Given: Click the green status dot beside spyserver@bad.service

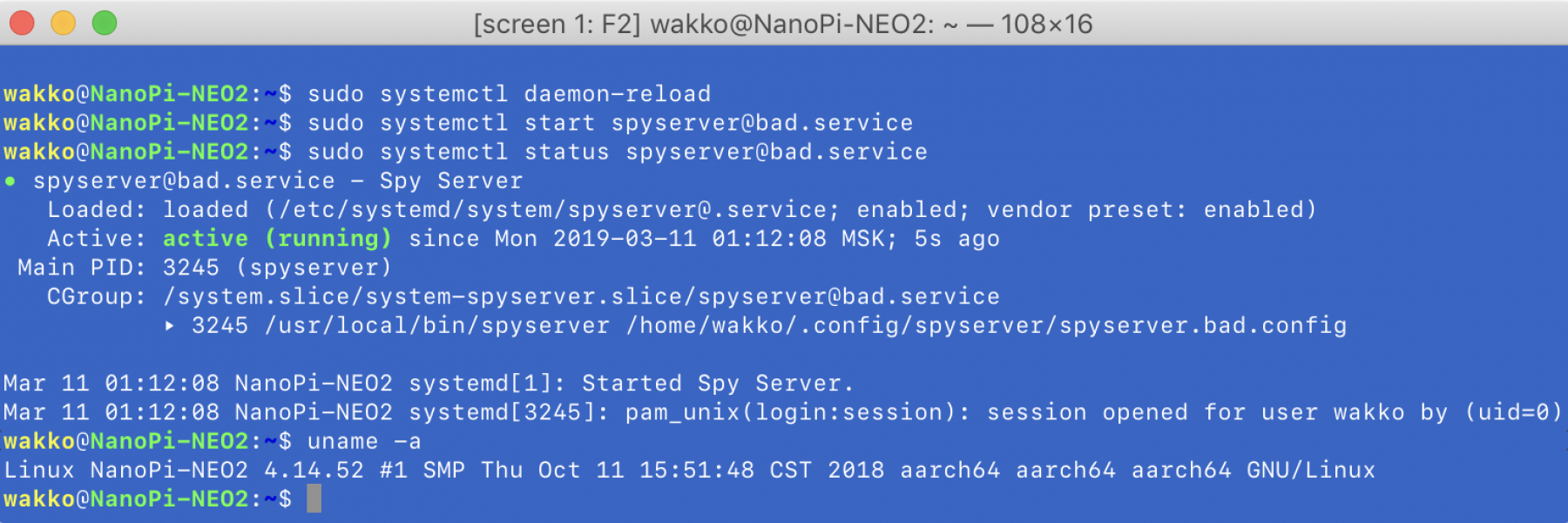Looking at the screenshot, I should coord(10,181).
